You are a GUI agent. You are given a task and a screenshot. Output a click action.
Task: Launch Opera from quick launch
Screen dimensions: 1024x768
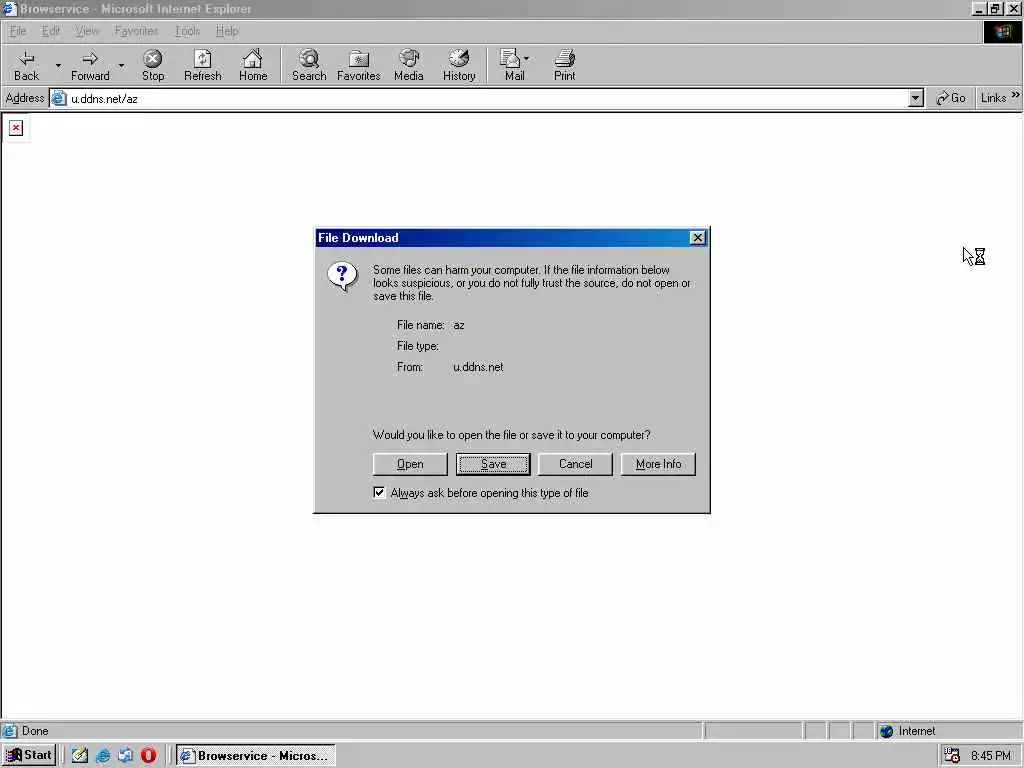(x=148, y=755)
